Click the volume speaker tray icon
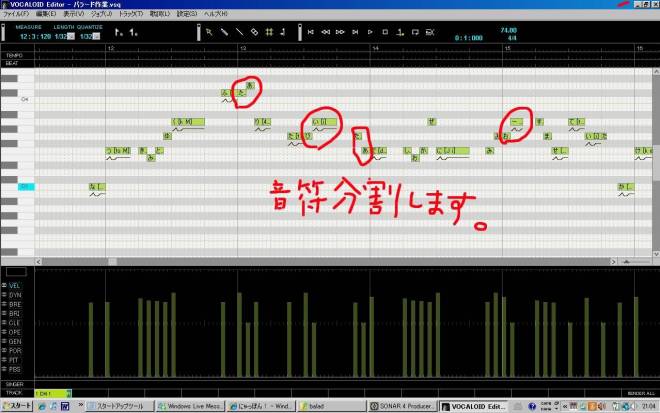660x413 pixels. 601,406
